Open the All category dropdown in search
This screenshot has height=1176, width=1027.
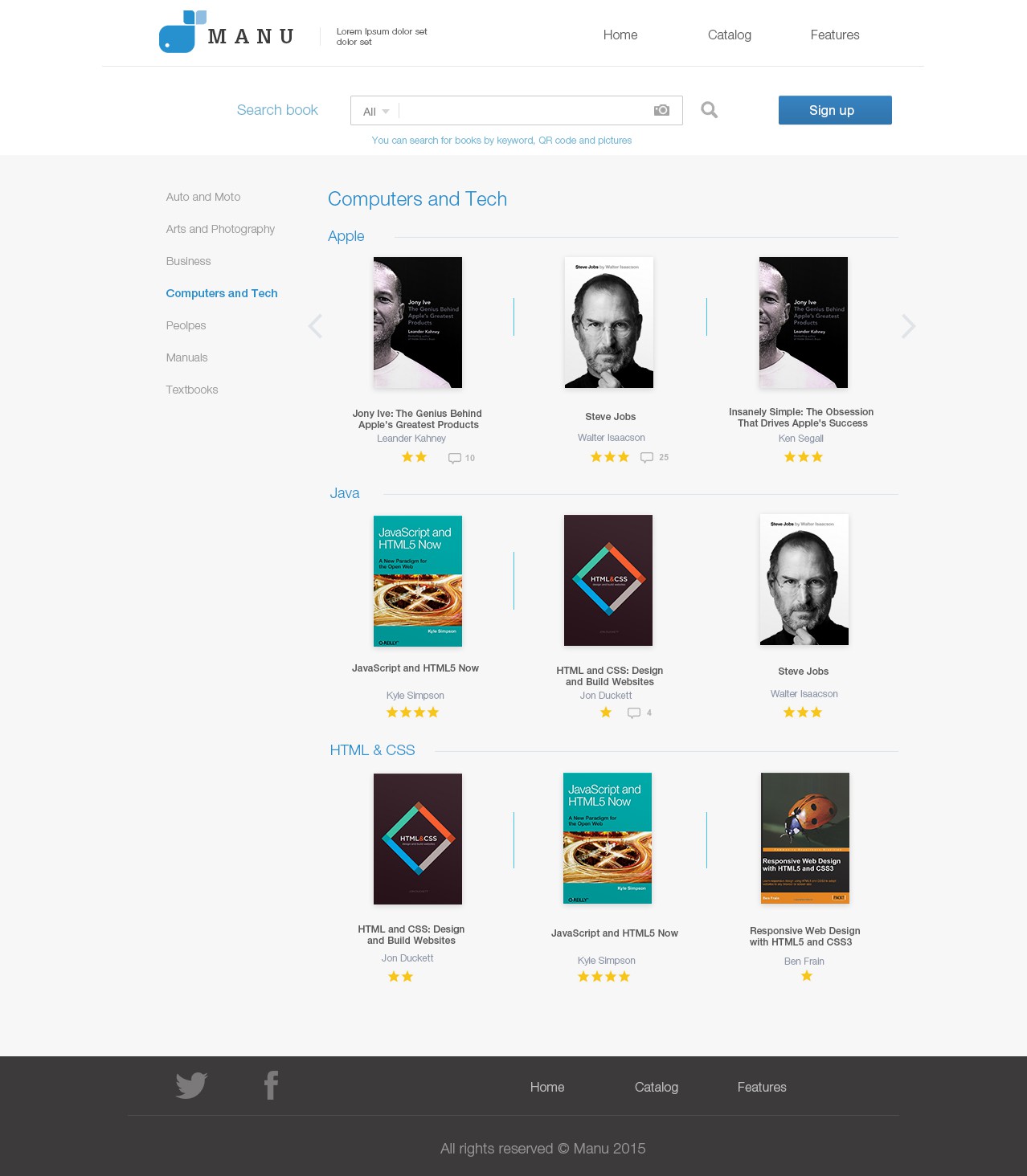[x=376, y=112]
